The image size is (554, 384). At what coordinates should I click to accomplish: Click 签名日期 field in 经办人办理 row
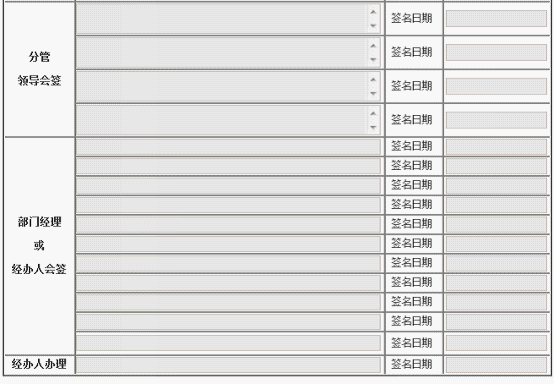coord(496,365)
